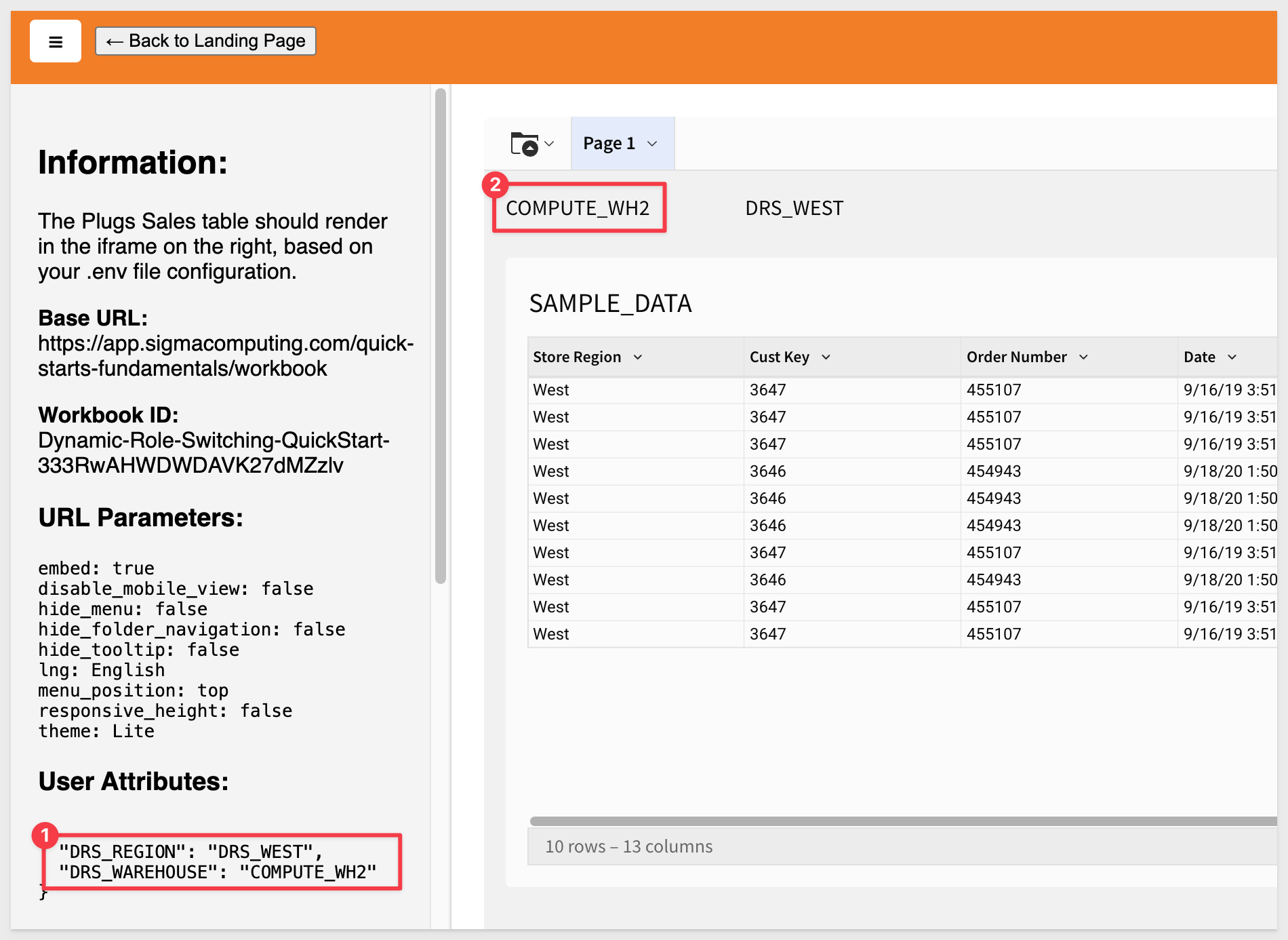Click the date cell in the fourth row
The height and width of the screenshot is (940, 1288).
point(1228,471)
